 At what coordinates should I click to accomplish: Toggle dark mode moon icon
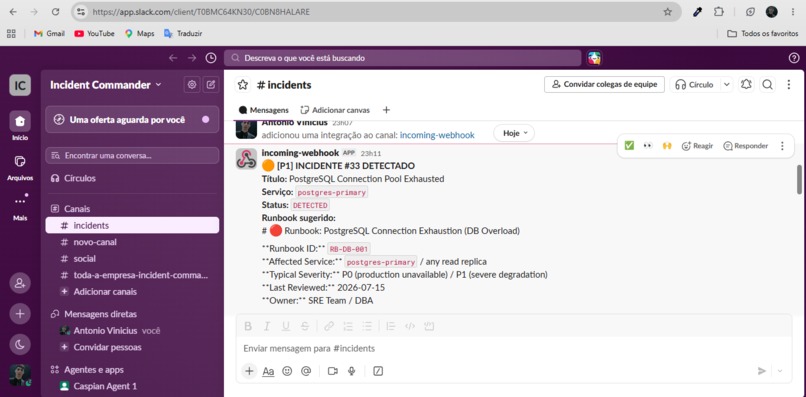[x=20, y=345]
